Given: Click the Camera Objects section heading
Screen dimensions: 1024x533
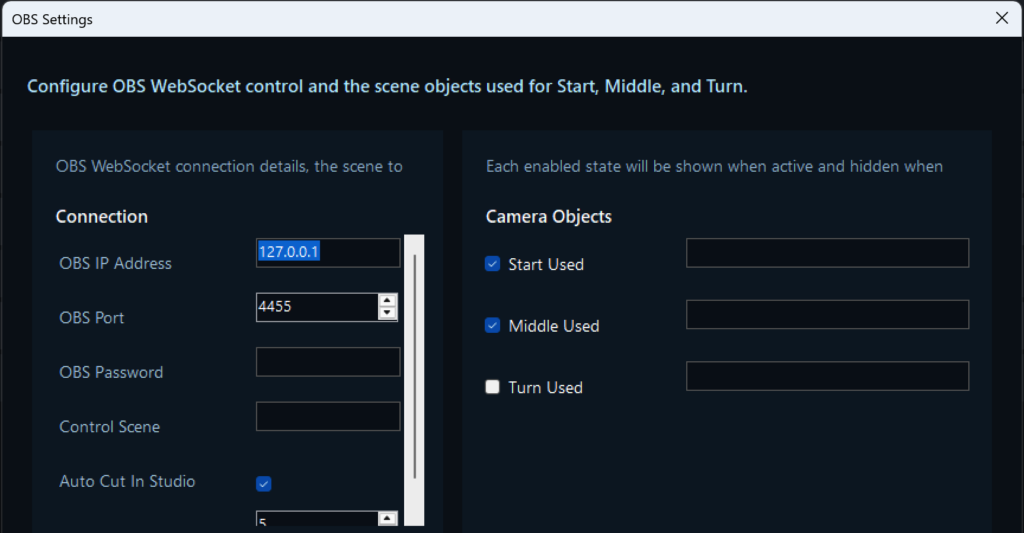Looking at the screenshot, I should tap(548, 216).
